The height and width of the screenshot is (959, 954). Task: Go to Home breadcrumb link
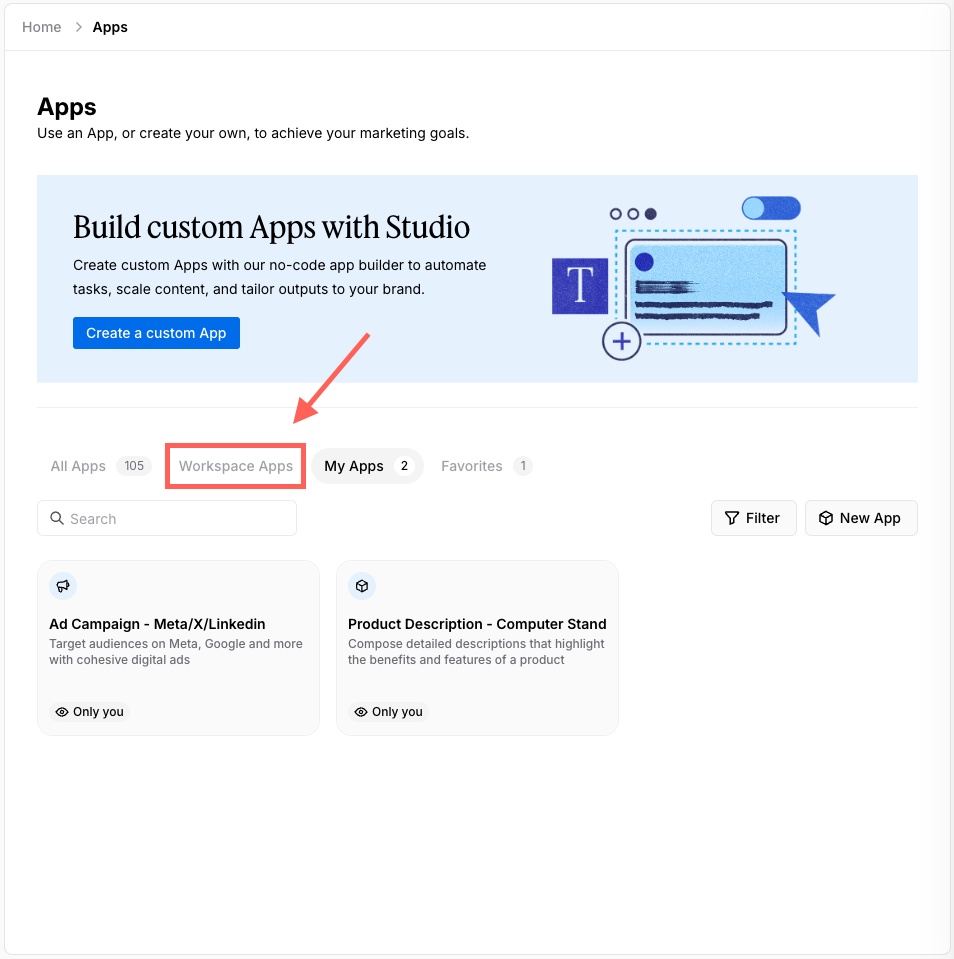tap(42, 27)
